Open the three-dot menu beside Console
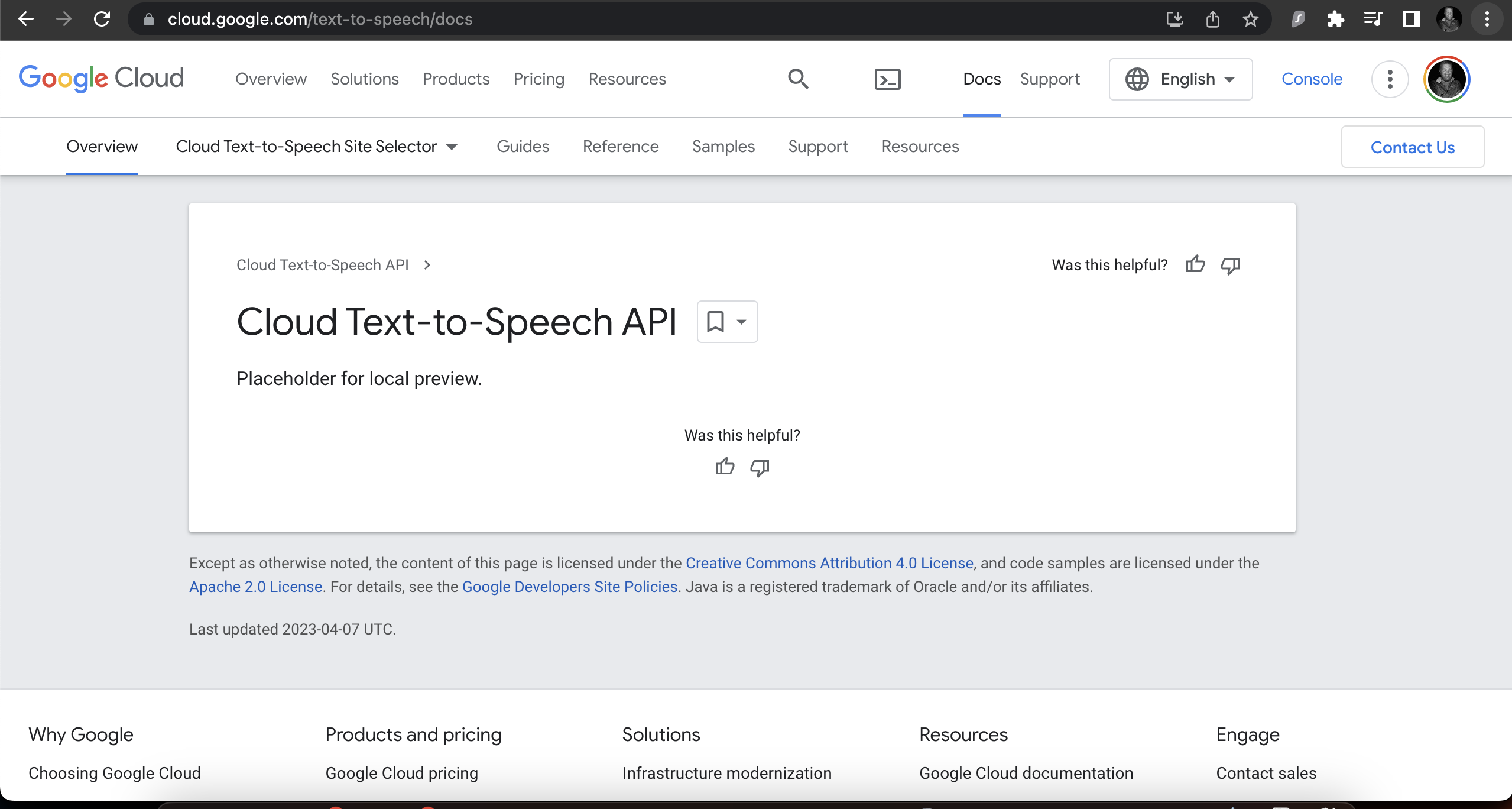 pyautogui.click(x=1390, y=79)
